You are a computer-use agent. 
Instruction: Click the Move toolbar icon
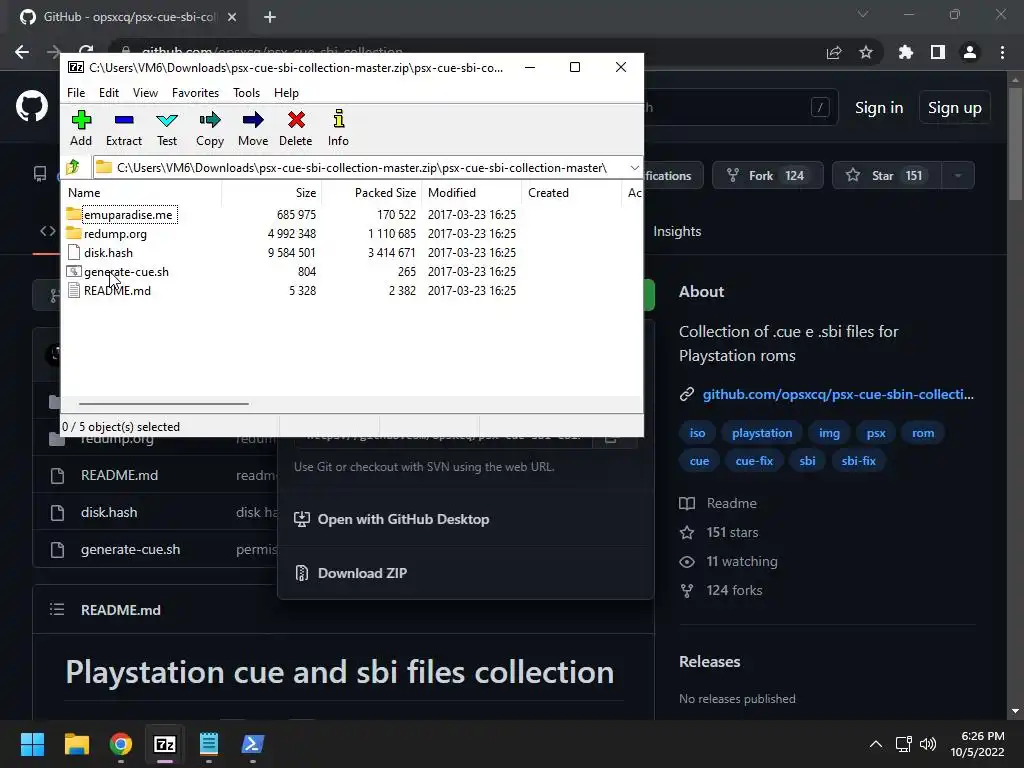tap(253, 128)
